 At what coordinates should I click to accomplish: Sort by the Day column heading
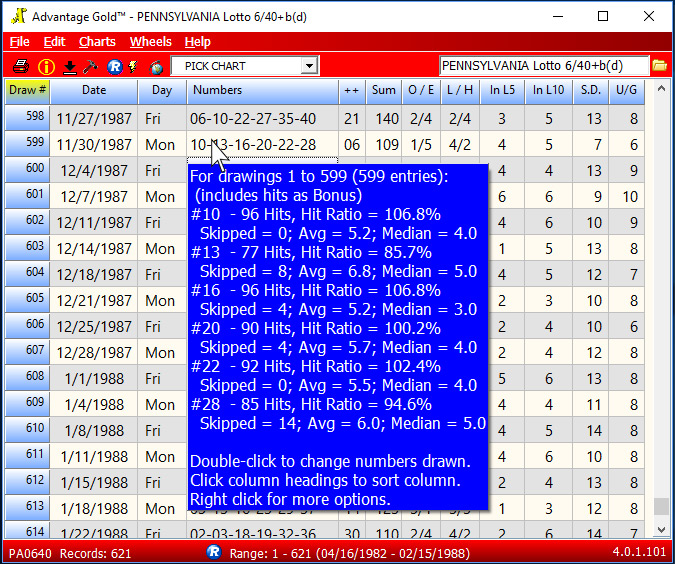click(162, 91)
